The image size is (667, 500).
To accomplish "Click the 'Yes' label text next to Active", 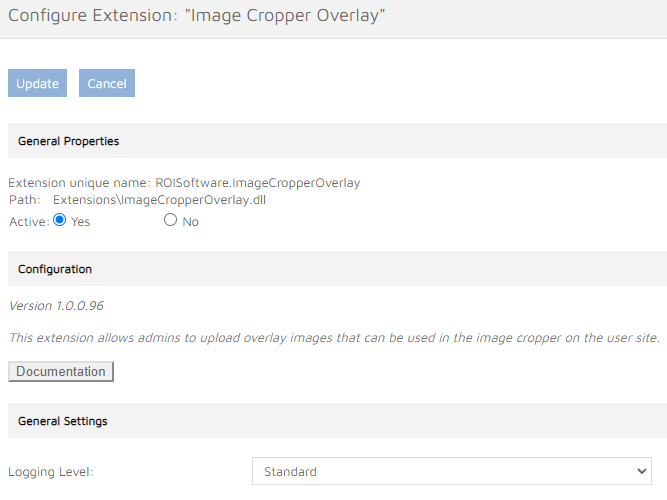I will coord(80,222).
